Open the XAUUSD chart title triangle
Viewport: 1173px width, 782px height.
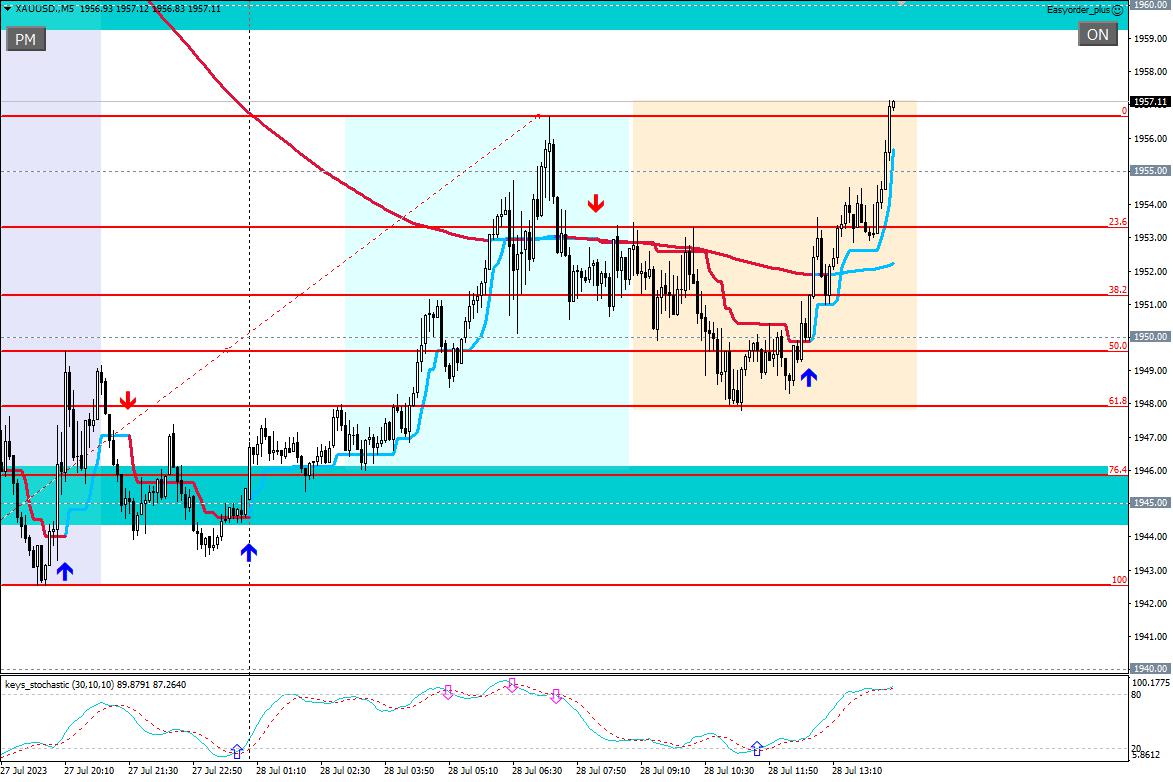[x=8, y=8]
